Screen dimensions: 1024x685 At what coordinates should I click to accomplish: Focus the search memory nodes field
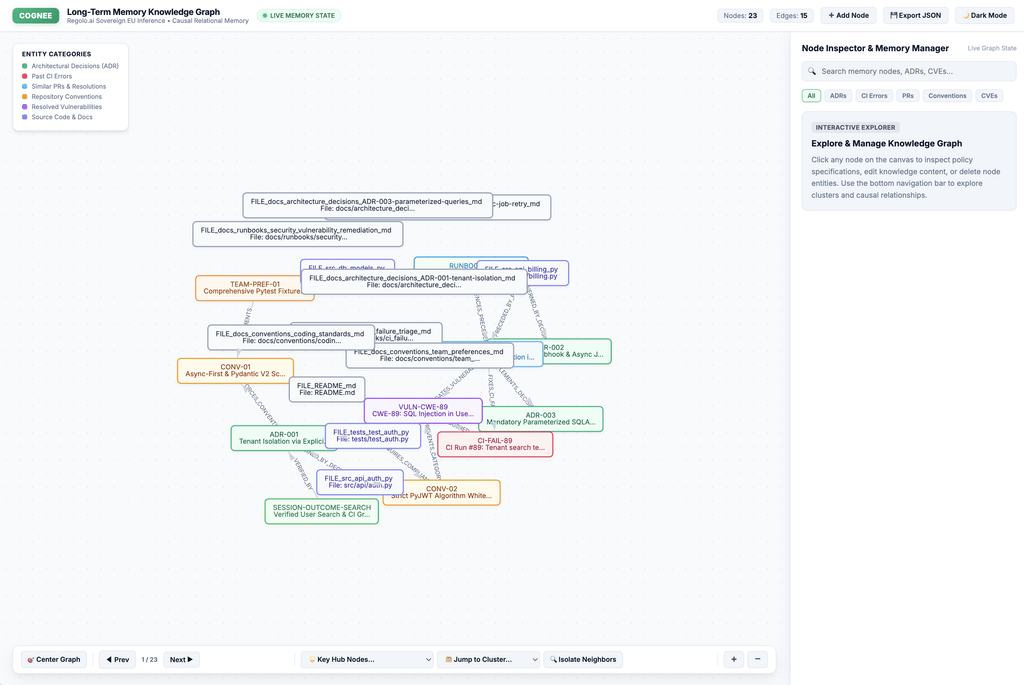[x=908, y=71]
